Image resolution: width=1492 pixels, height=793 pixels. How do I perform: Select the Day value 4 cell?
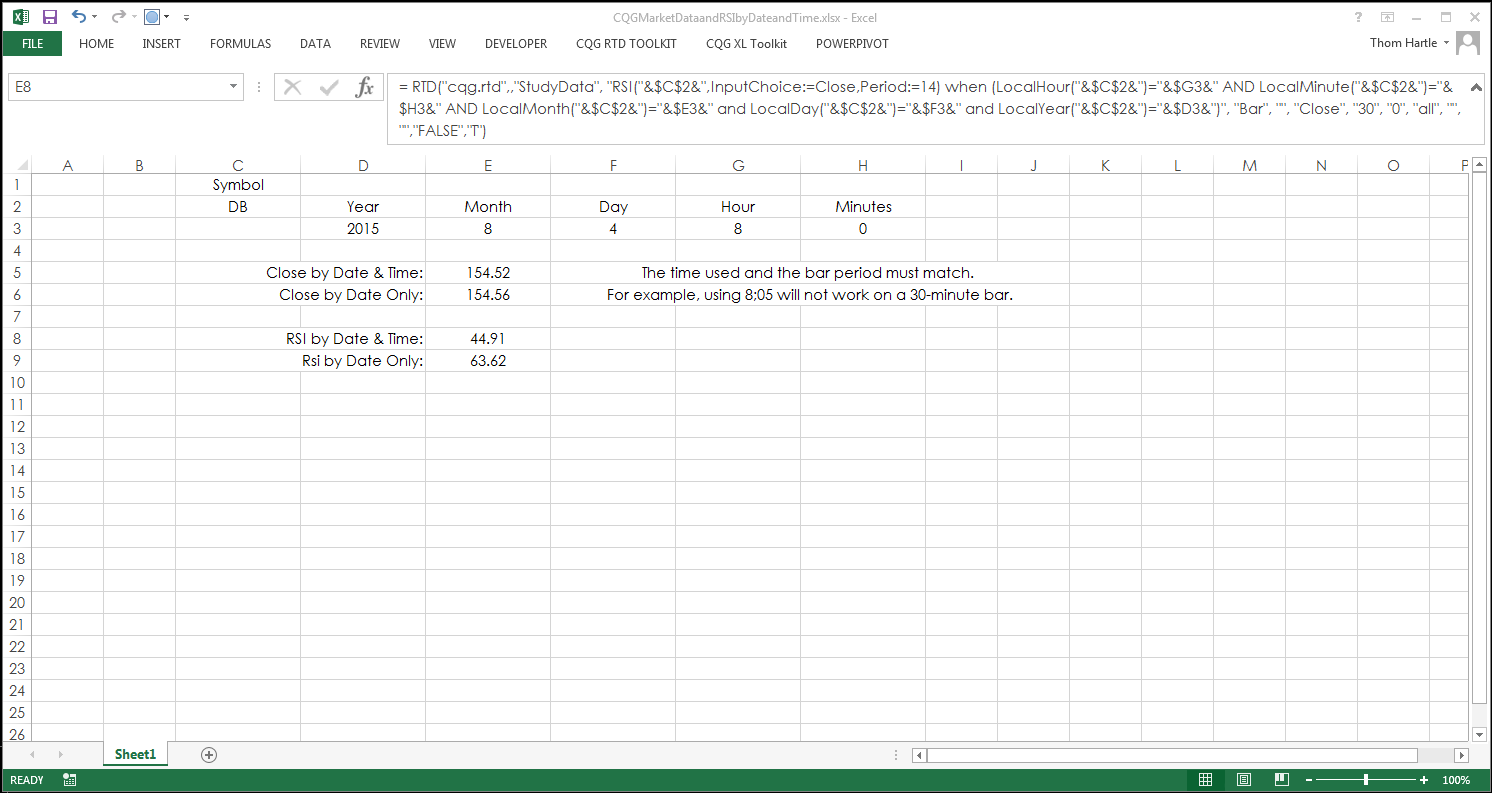click(x=613, y=229)
